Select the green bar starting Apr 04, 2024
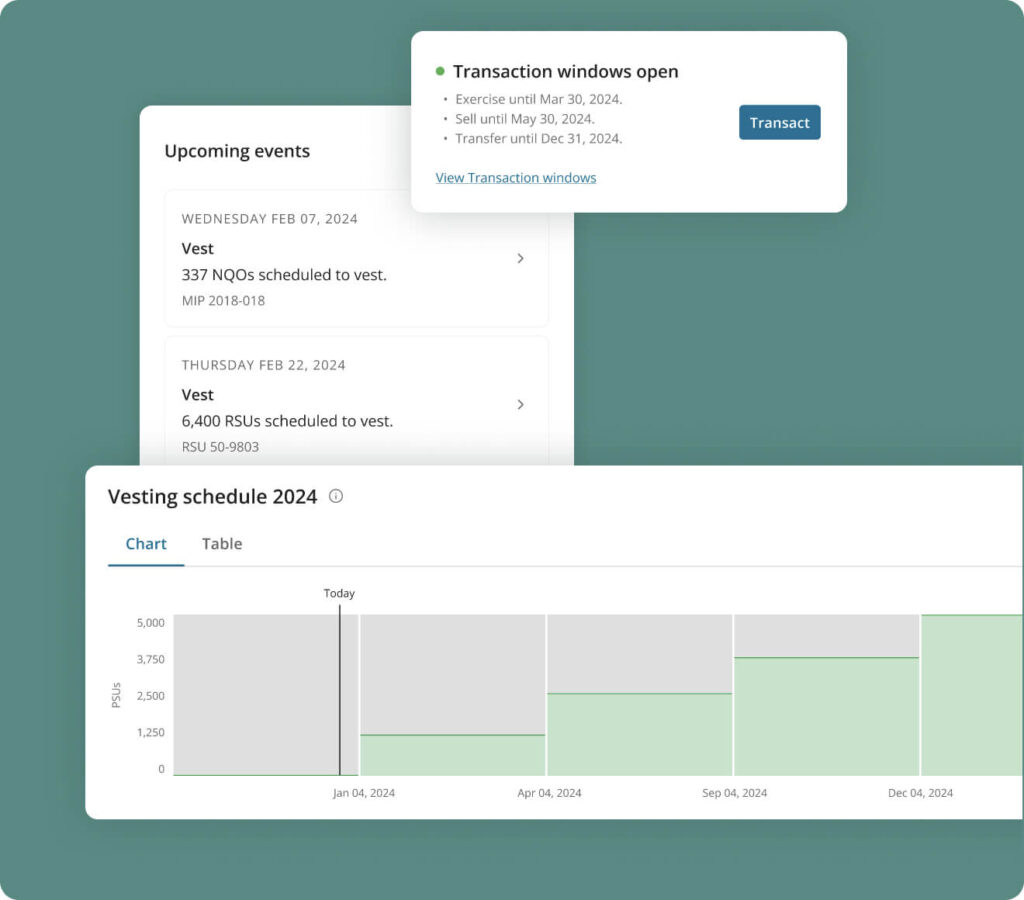 pos(639,735)
